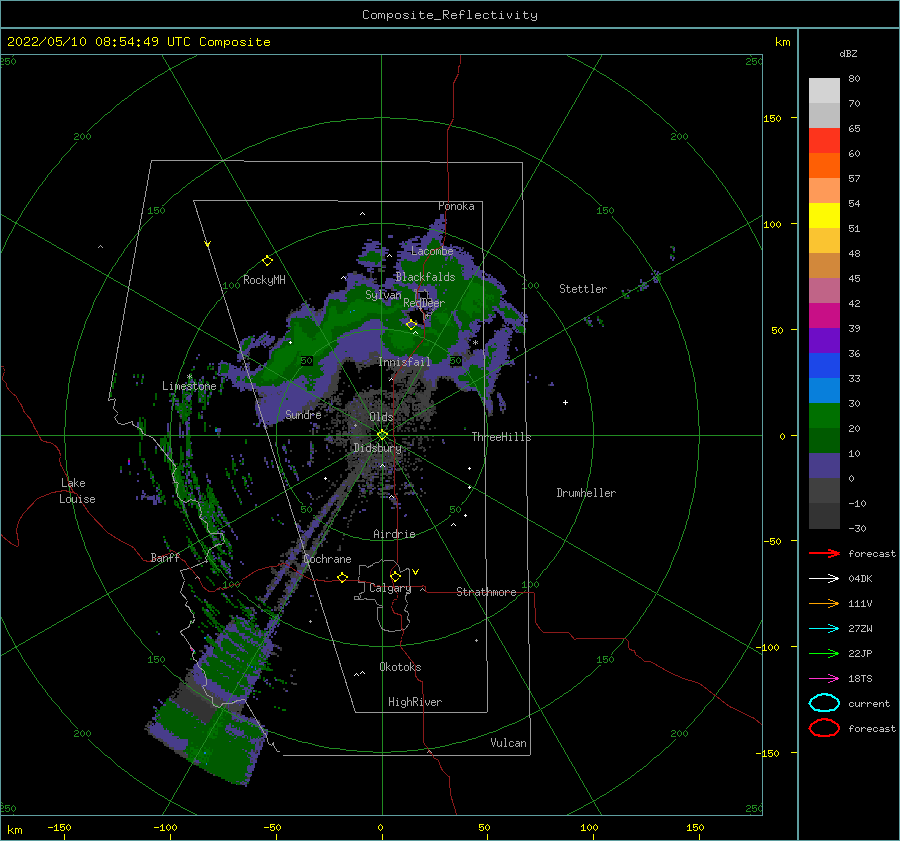Click the Strathmore label
This screenshot has width=900, height=841.
(x=486, y=592)
